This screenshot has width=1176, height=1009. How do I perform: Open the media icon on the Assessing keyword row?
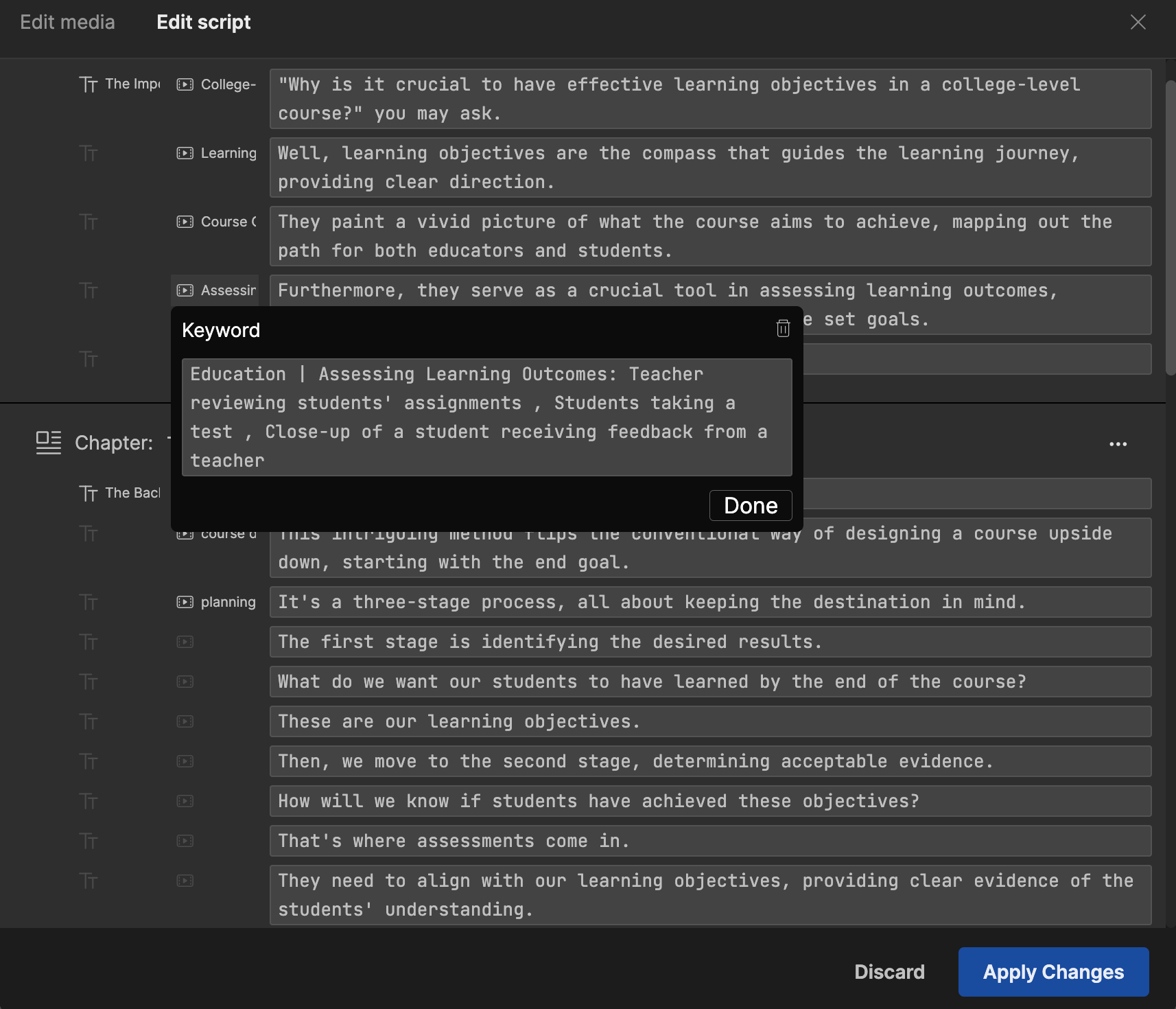[x=184, y=290]
